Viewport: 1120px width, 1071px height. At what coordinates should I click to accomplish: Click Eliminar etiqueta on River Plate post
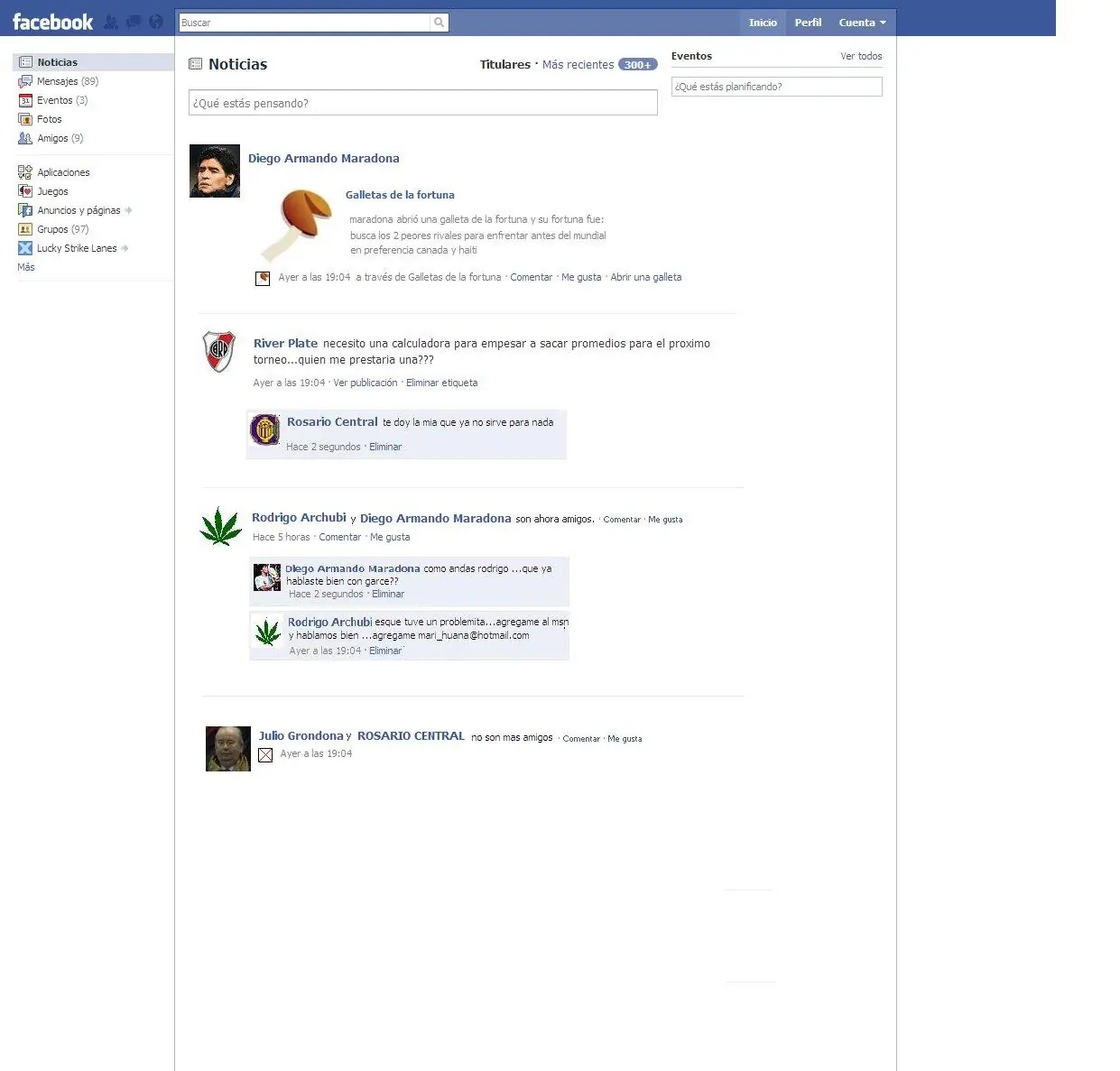(442, 383)
